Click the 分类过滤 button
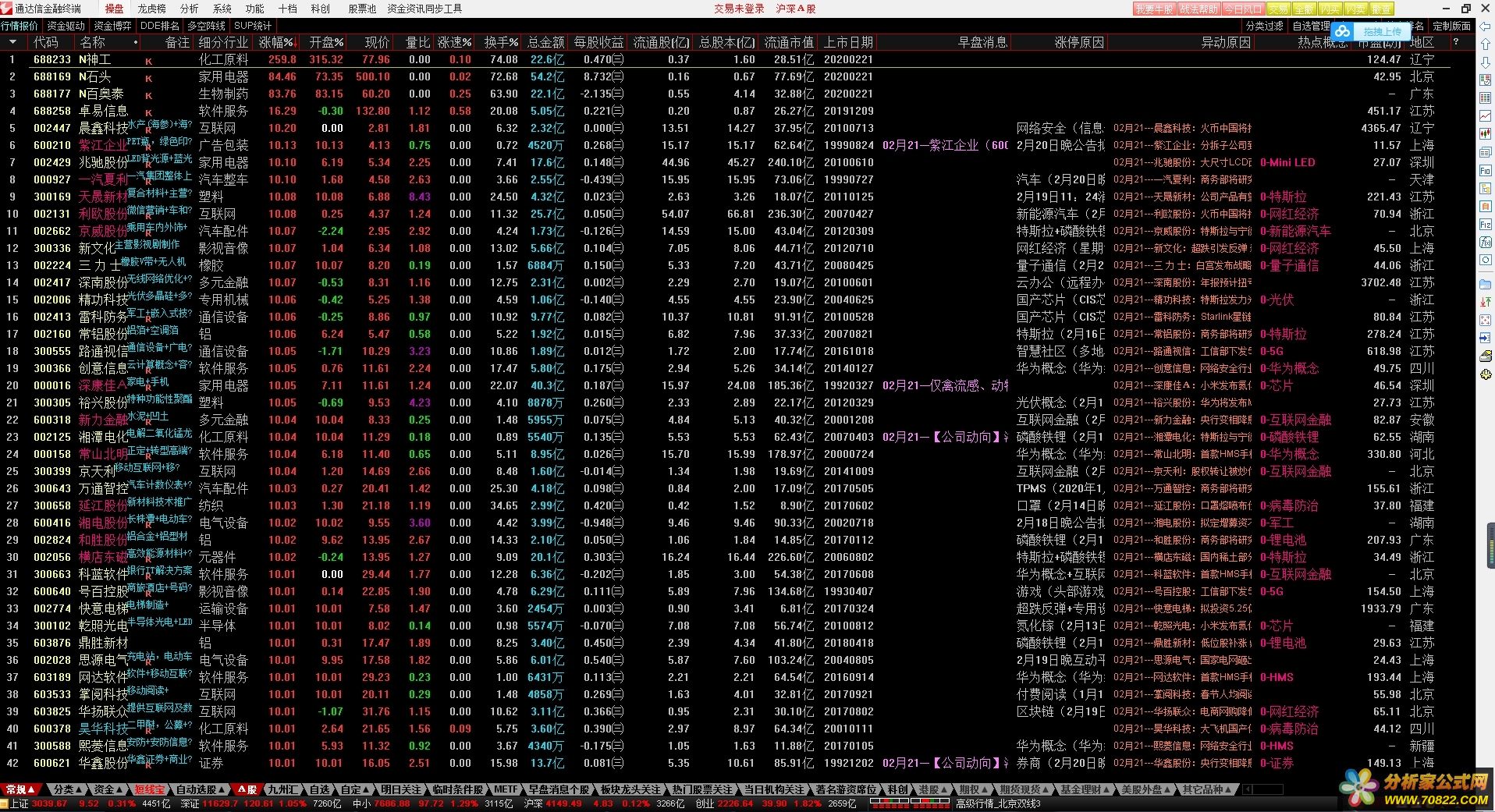The width and height of the screenshot is (1495, 812). tap(1265, 26)
